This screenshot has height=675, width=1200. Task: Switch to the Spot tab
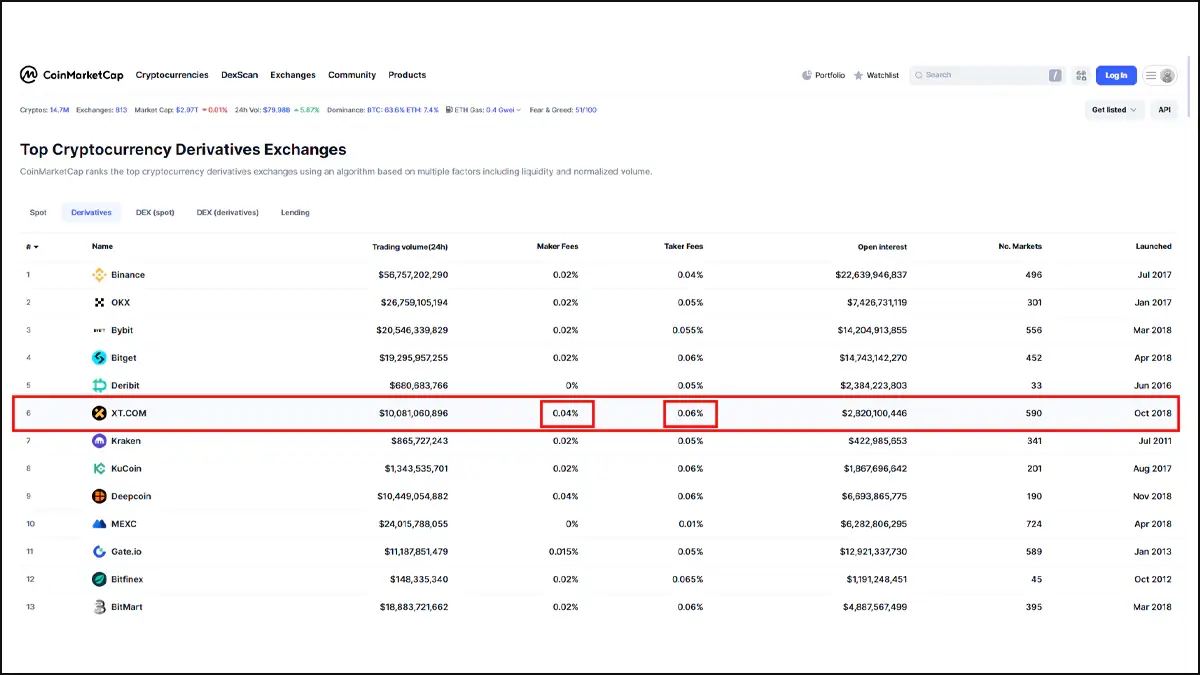(x=38, y=212)
